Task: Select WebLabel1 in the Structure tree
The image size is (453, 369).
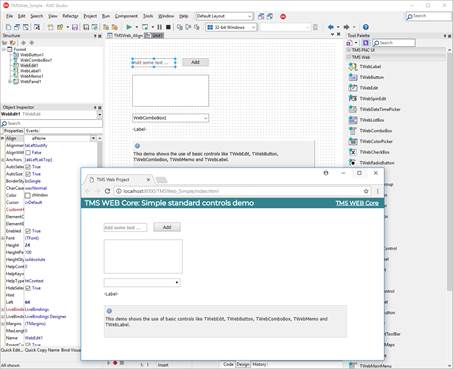Action: pyautogui.click(x=30, y=71)
